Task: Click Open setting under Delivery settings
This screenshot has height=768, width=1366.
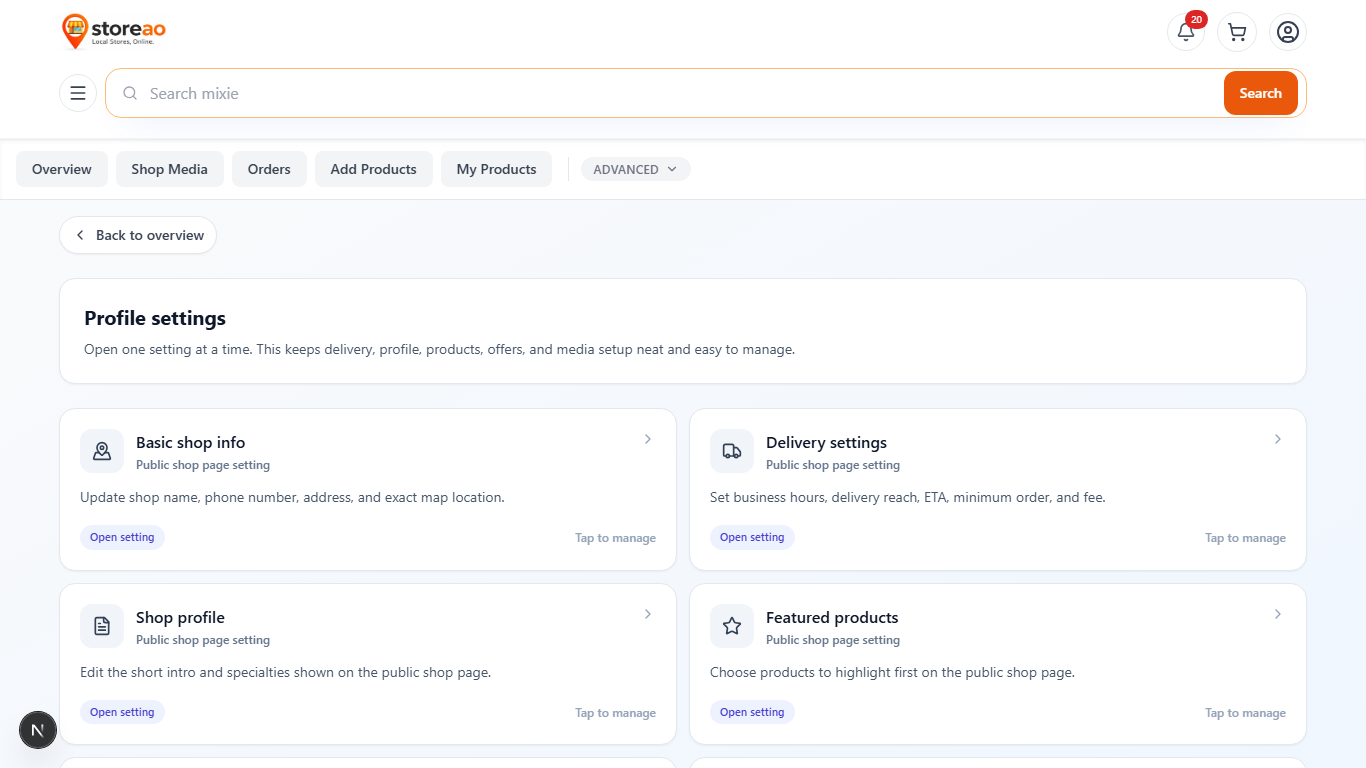Action: [752, 537]
